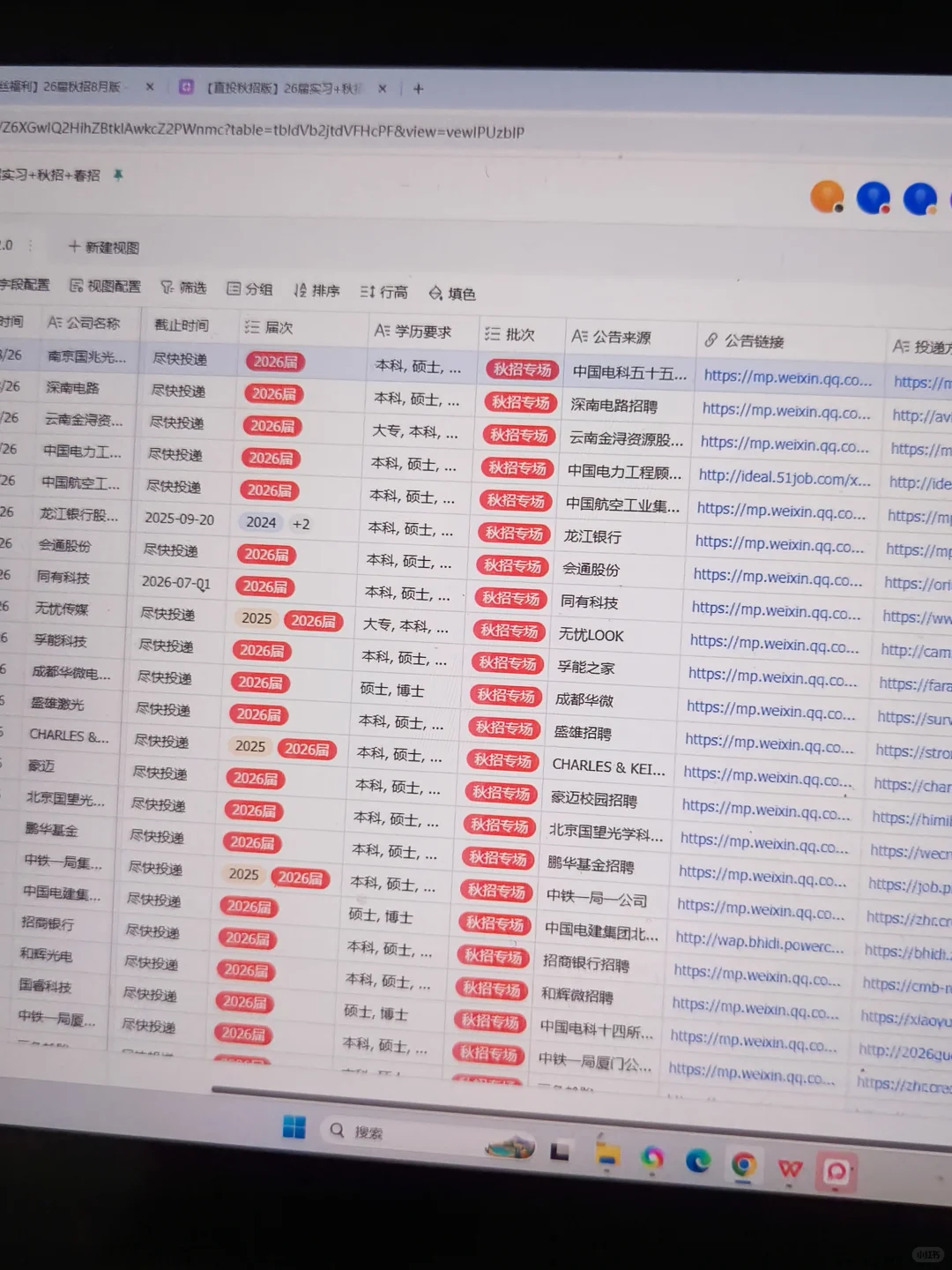Launch Google Chrome from the taskbar
Screen dimensions: 952x1270
coord(743,1166)
